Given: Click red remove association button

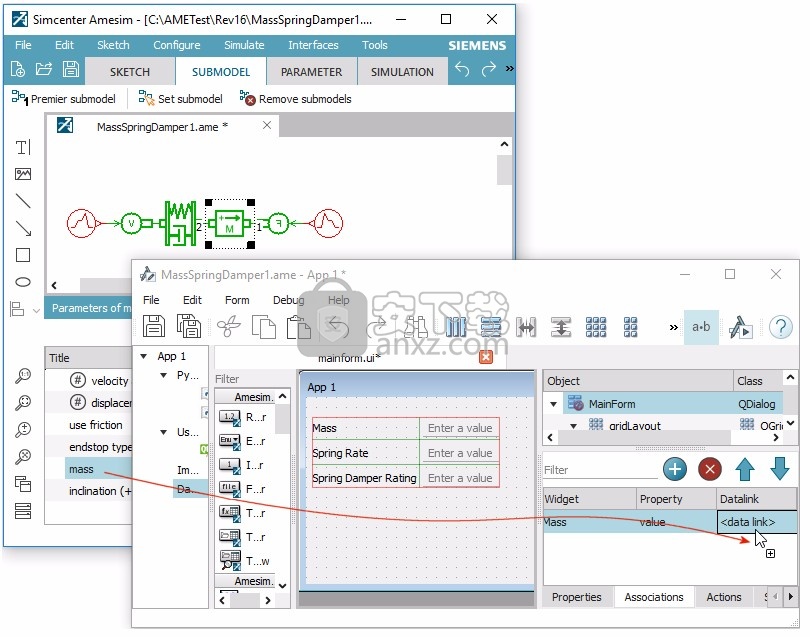Looking at the screenshot, I should click(710, 469).
